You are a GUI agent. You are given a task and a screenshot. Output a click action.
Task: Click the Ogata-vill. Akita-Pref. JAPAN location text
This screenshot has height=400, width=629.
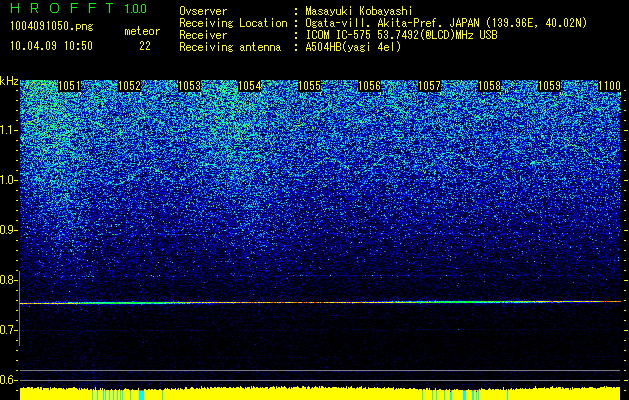pos(444,23)
